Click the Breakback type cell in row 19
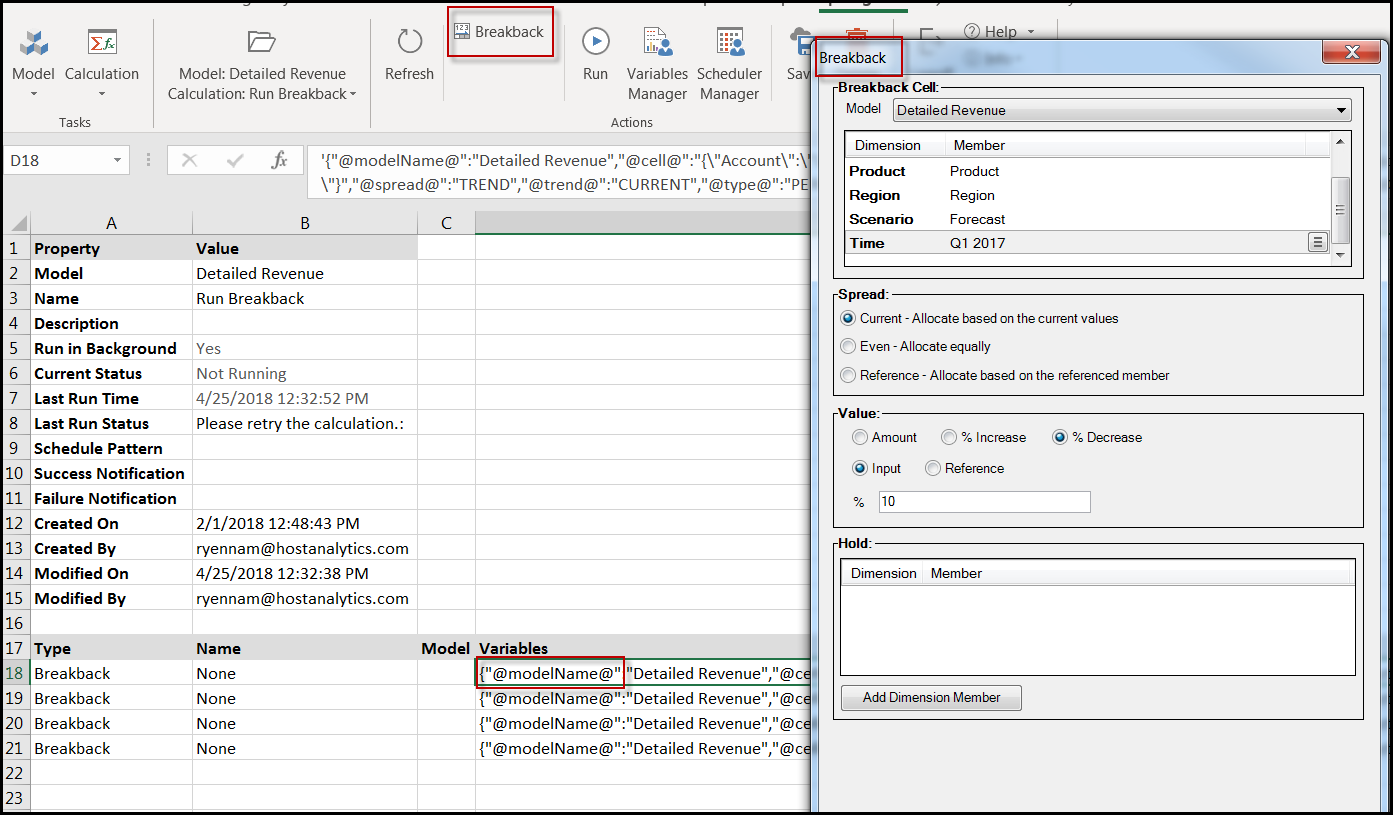Screen dimensions: 1393x815 click(x=111, y=698)
